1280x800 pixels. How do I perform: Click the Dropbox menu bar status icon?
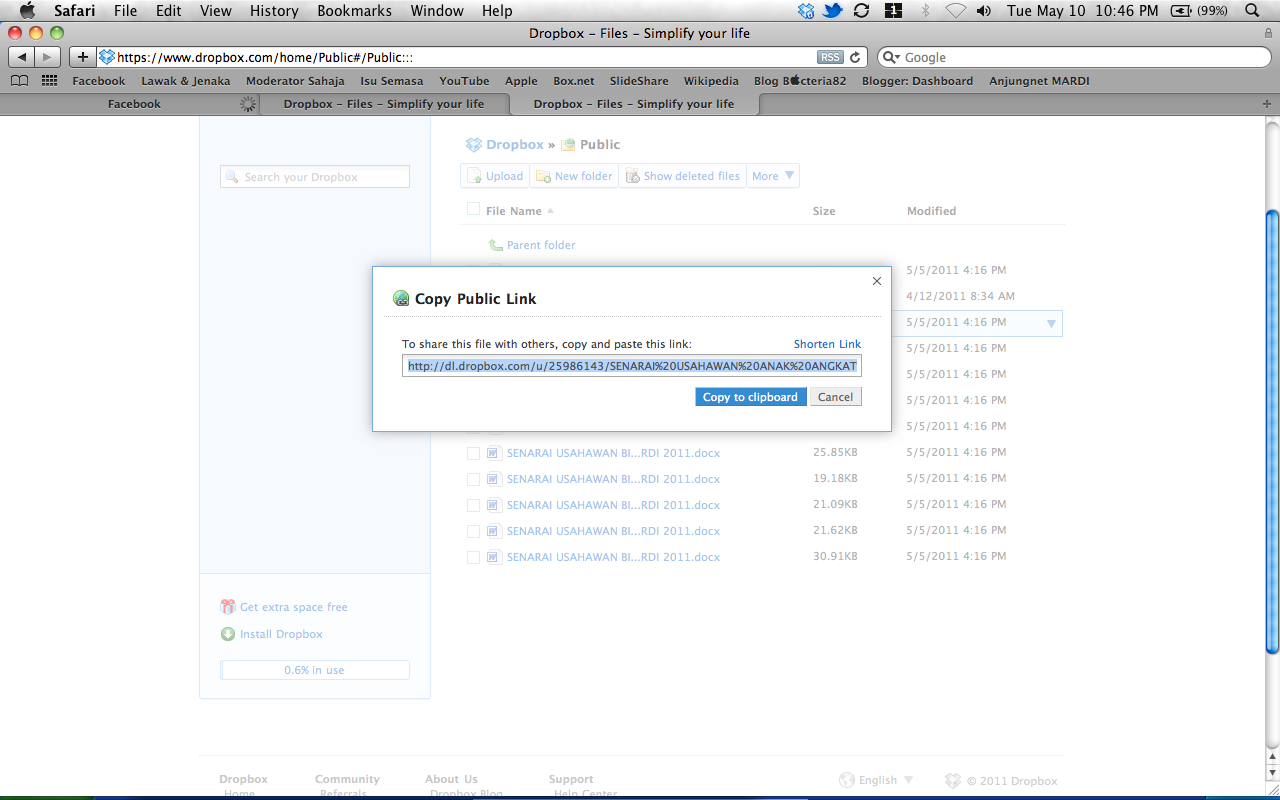point(807,11)
